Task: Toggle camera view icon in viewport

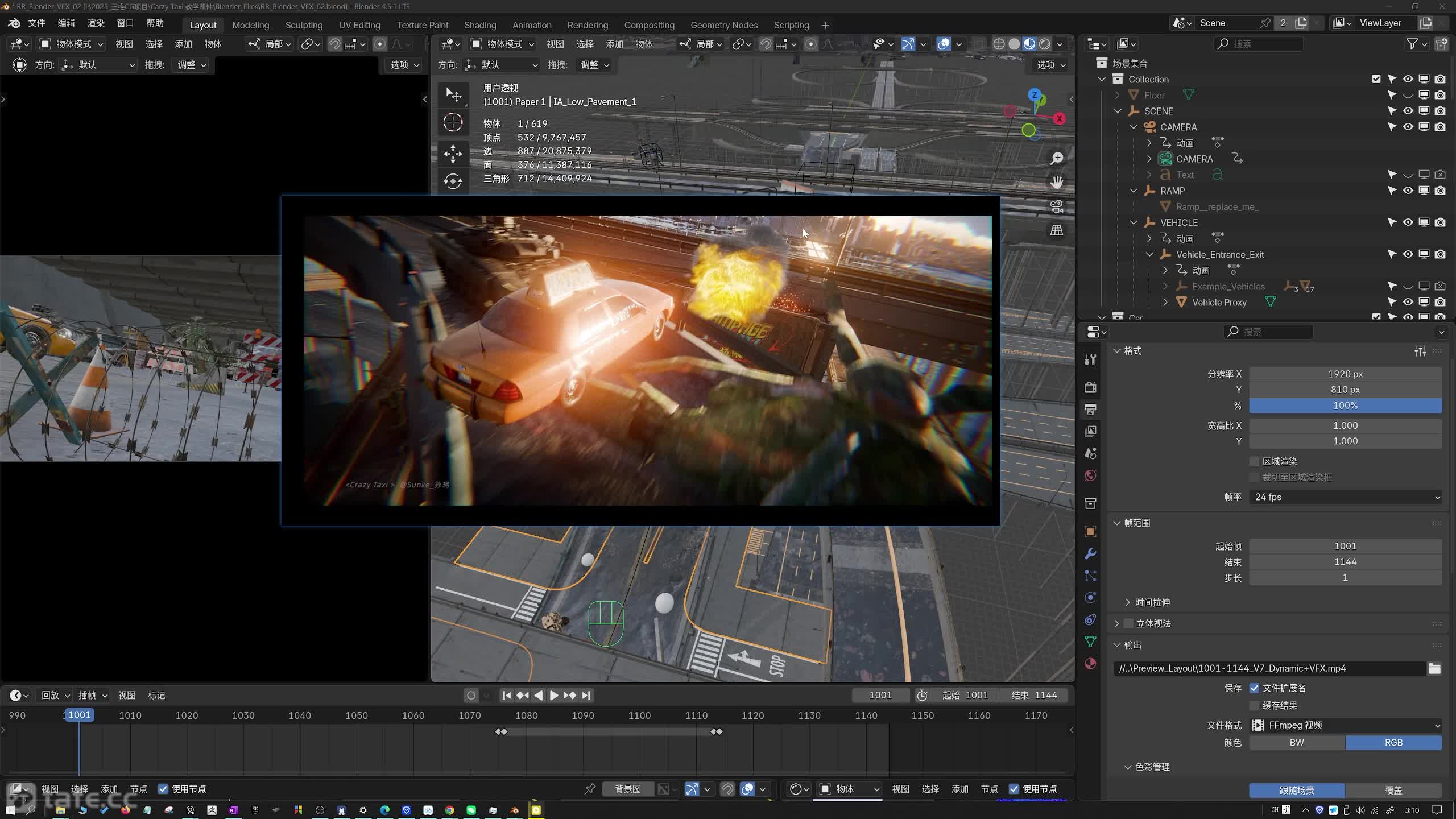Action: (1057, 206)
